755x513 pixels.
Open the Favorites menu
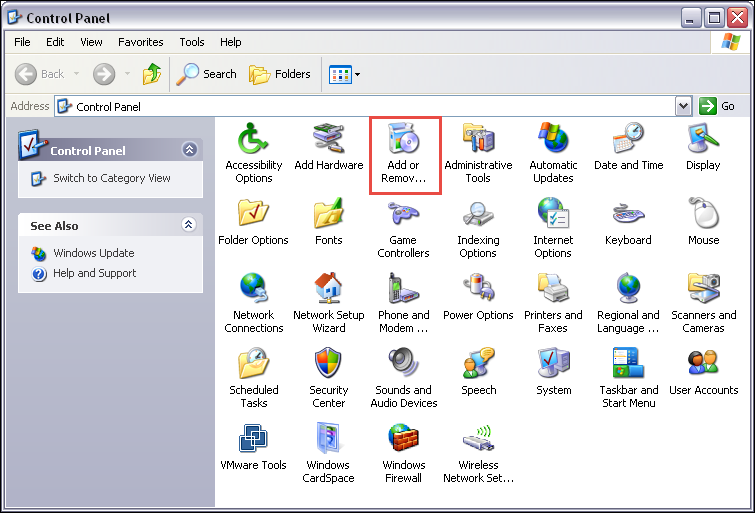141,42
